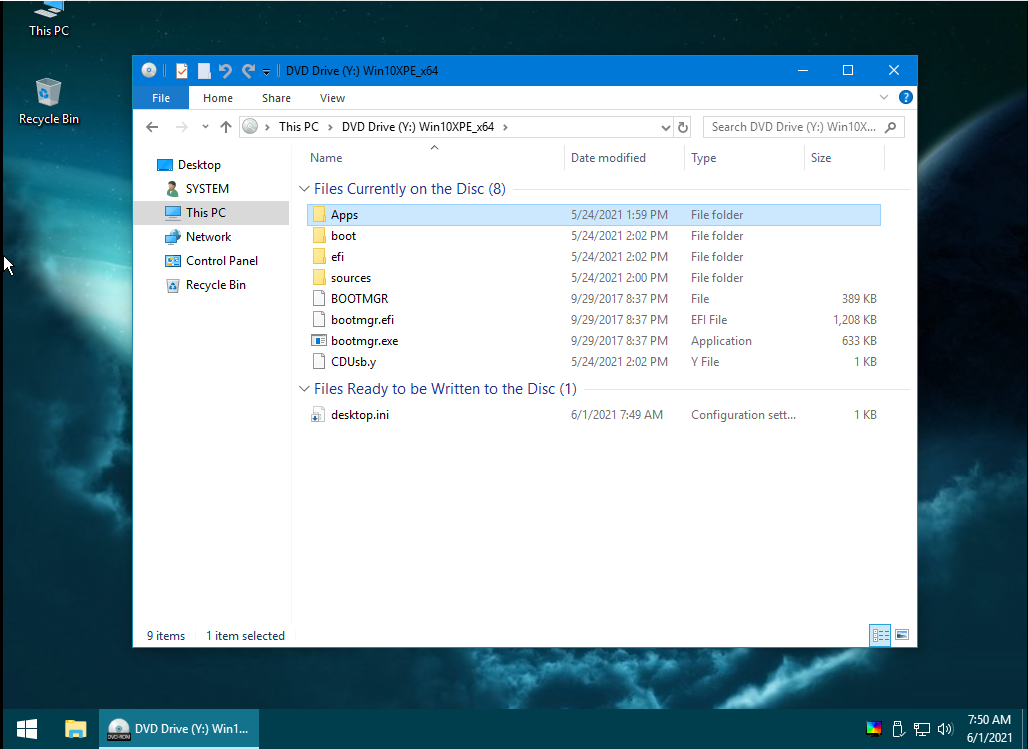The image size is (1028, 749).
Task: Refresh the folder view
Action: (x=682, y=127)
